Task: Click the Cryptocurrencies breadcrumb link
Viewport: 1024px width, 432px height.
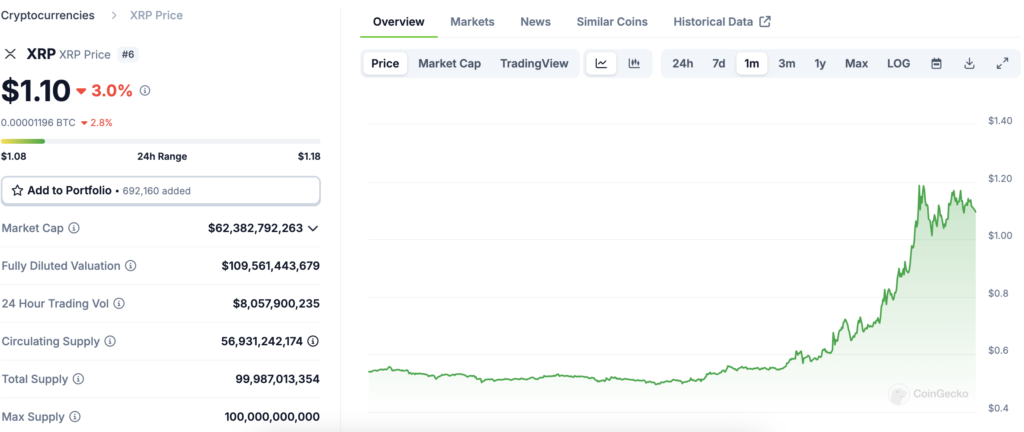Action: tap(48, 15)
